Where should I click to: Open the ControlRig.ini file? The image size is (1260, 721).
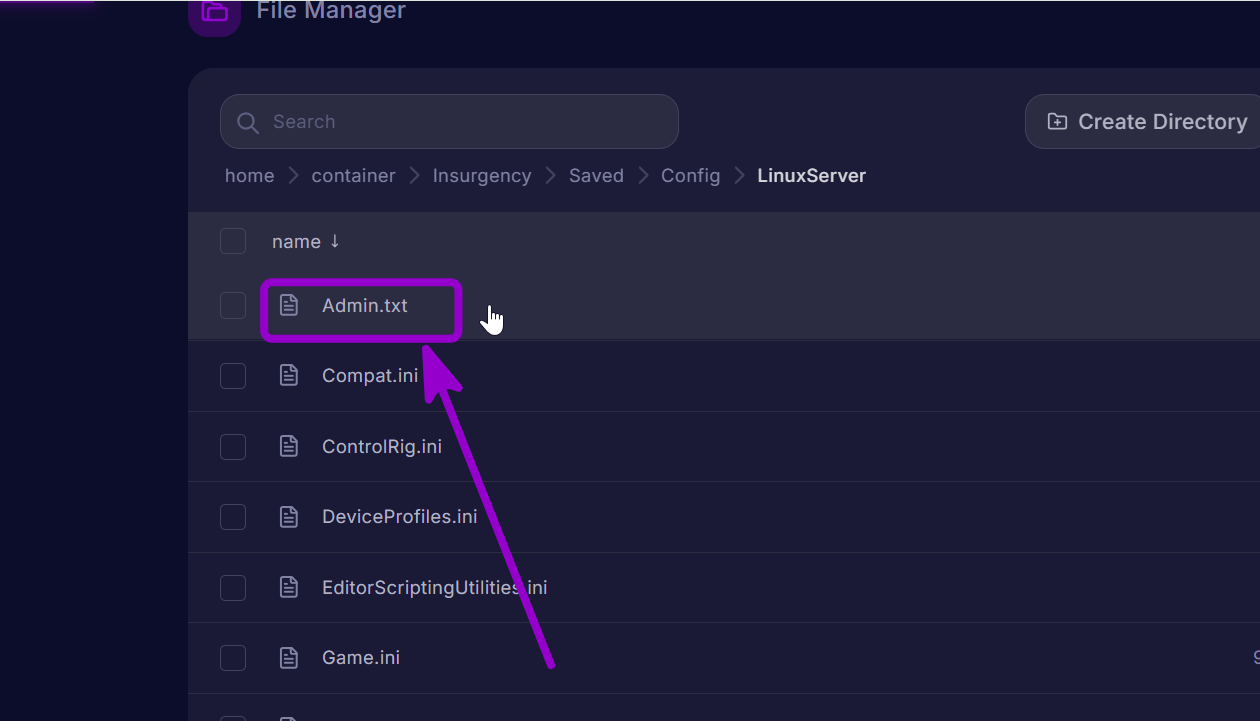382,446
